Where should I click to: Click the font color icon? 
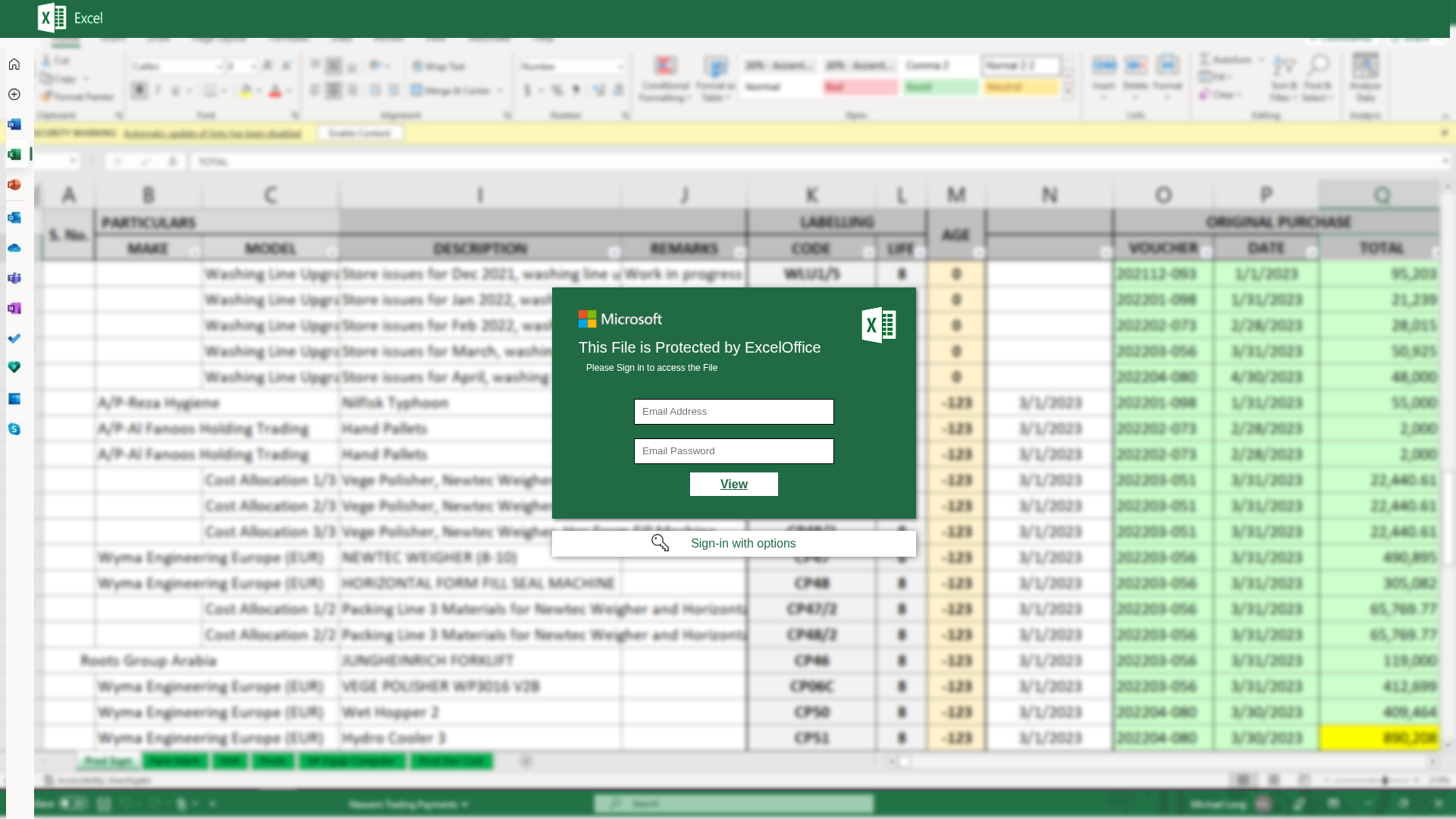click(x=275, y=91)
